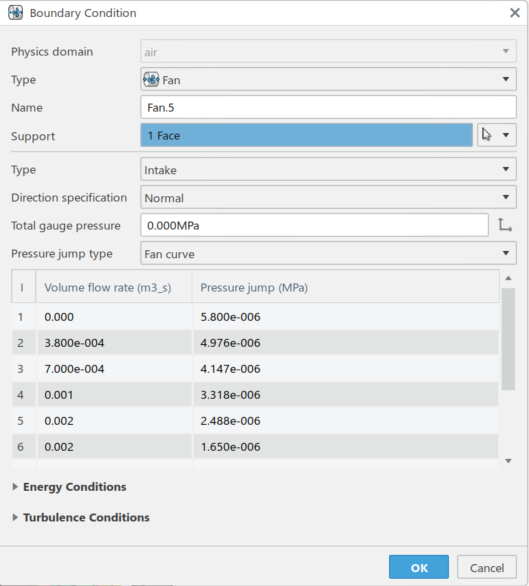Click OK to confirm boundary condition
The image size is (529, 586).
[x=419, y=567]
